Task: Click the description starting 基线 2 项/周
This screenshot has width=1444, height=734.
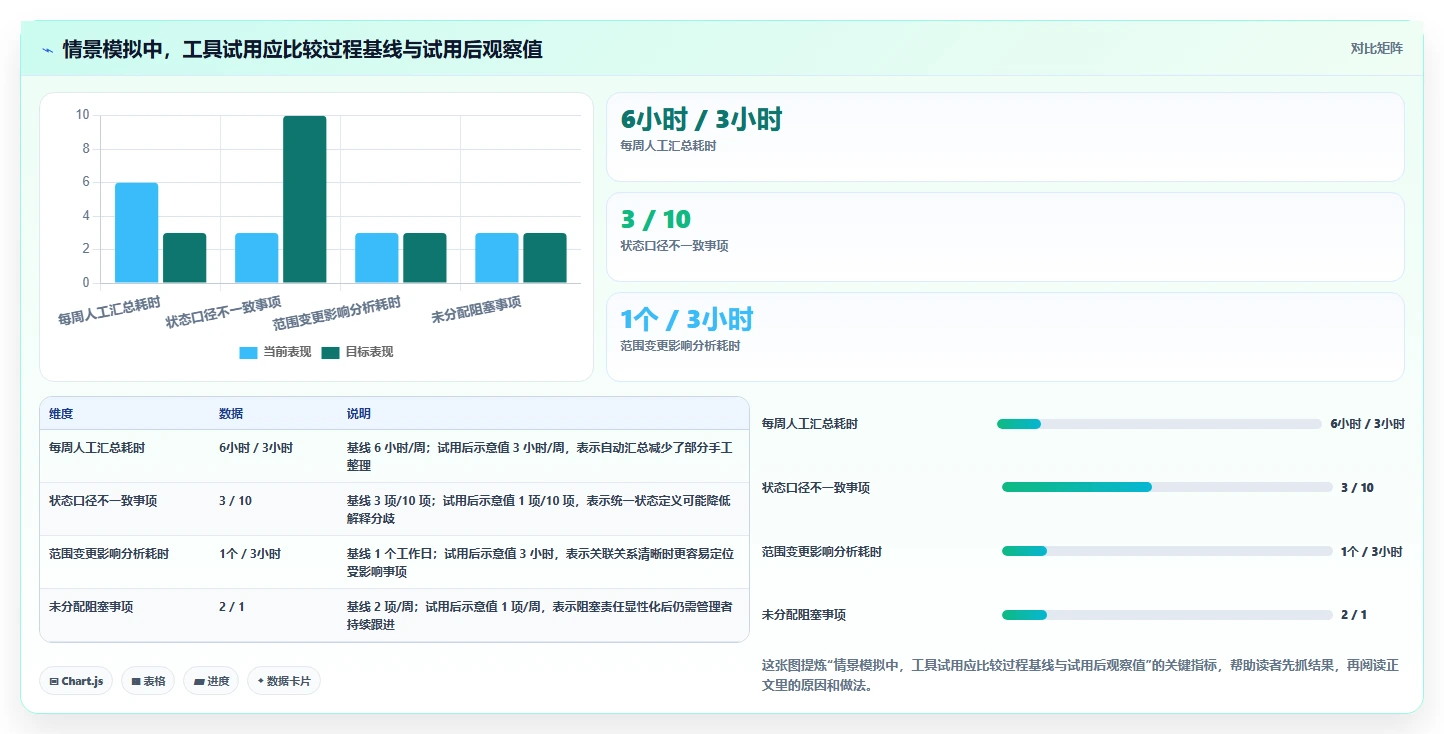Action: point(539,616)
